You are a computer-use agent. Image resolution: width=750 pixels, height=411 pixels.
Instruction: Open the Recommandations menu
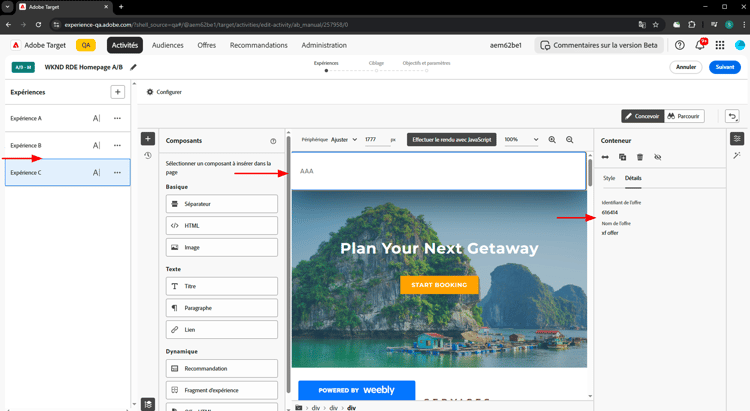[259, 45]
